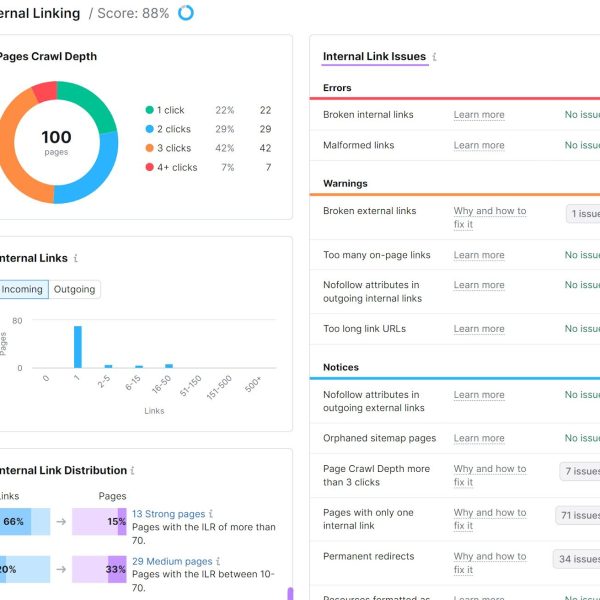
Task: Open the 13 Strong pages link
Action: pyautogui.click(x=168, y=514)
